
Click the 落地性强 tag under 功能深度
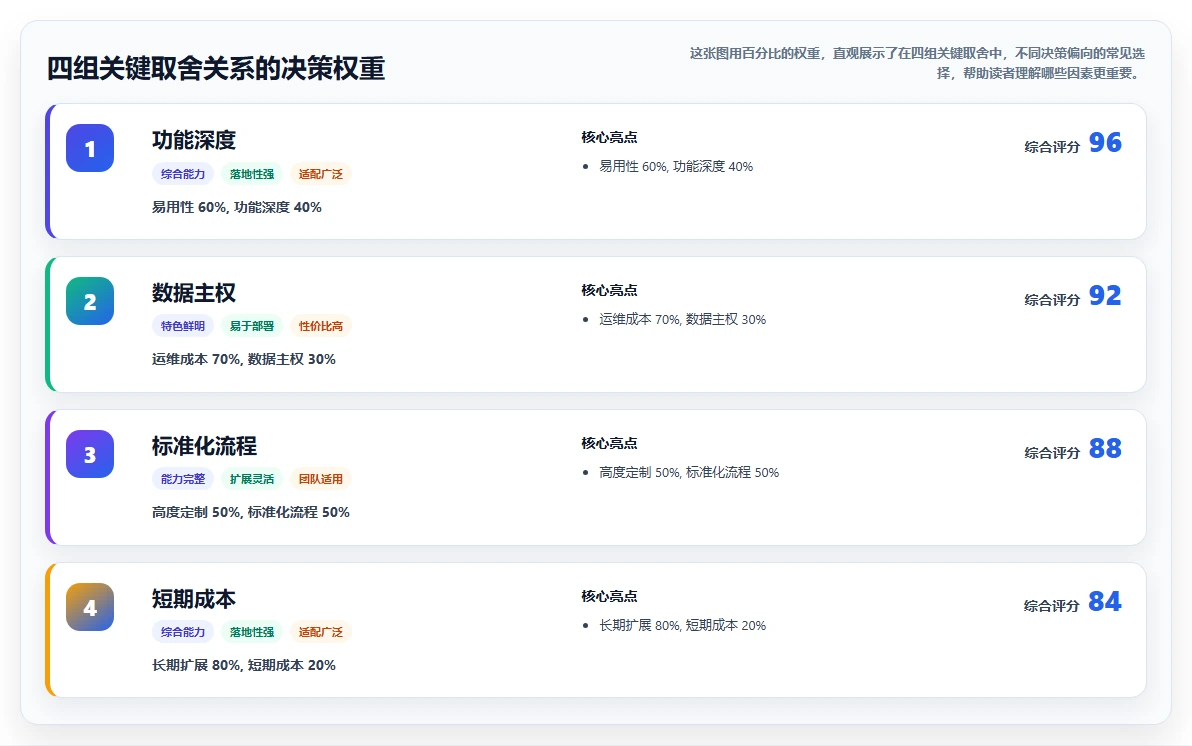[x=252, y=174]
